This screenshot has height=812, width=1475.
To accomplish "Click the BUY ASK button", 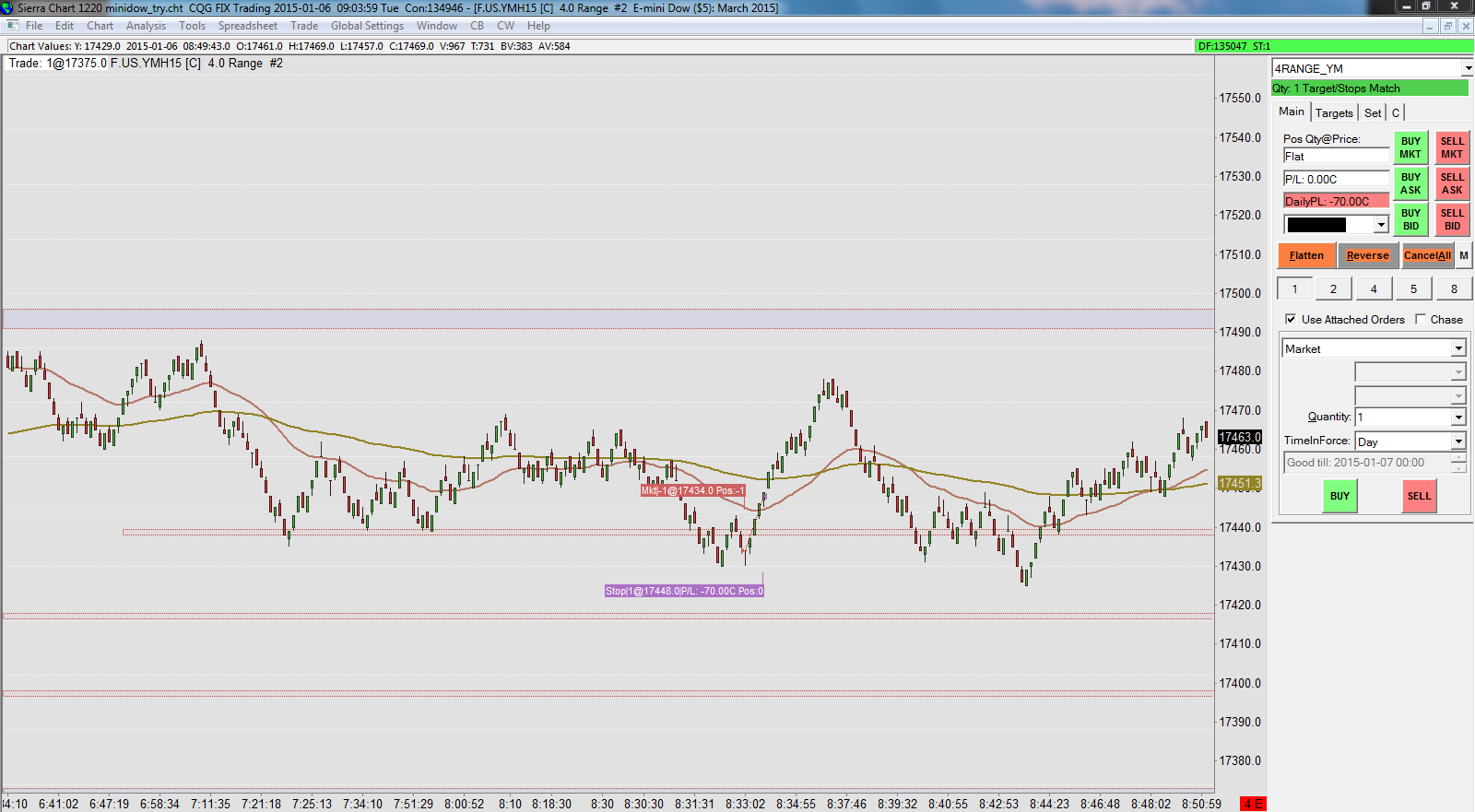I will [1410, 183].
